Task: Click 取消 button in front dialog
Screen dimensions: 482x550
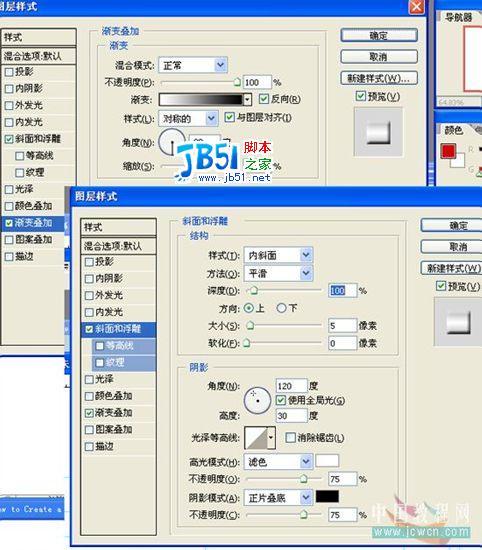Action: [x=451, y=247]
